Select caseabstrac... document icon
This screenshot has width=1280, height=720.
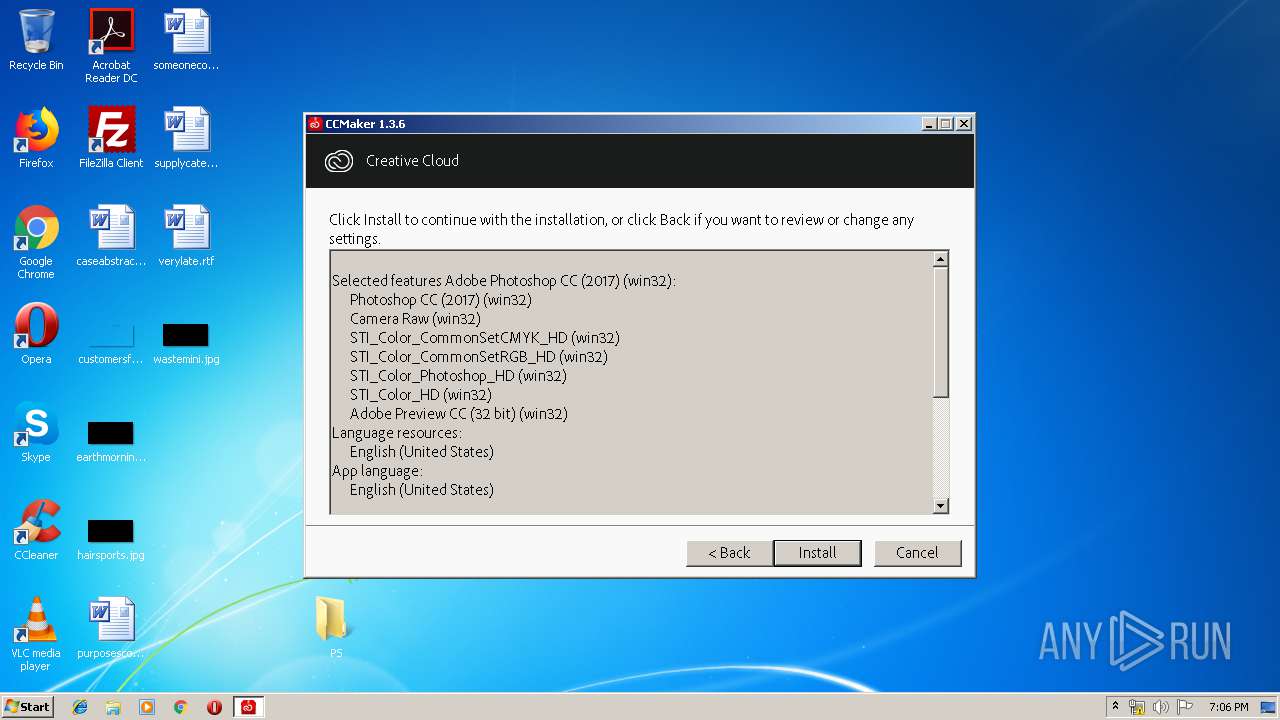(111, 236)
